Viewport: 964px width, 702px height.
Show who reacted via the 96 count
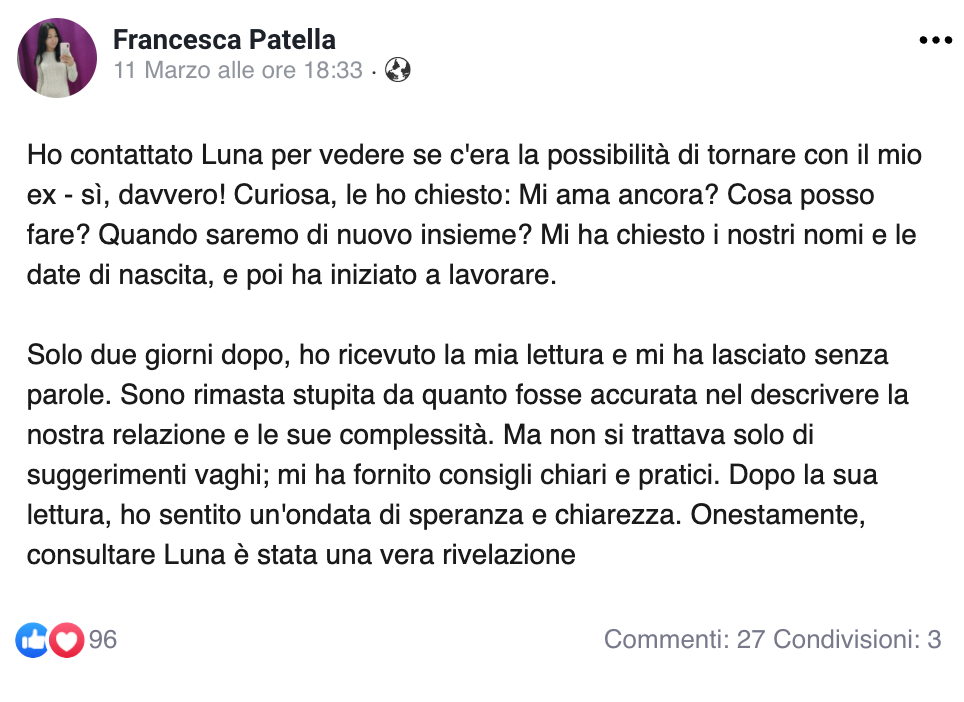coord(103,639)
